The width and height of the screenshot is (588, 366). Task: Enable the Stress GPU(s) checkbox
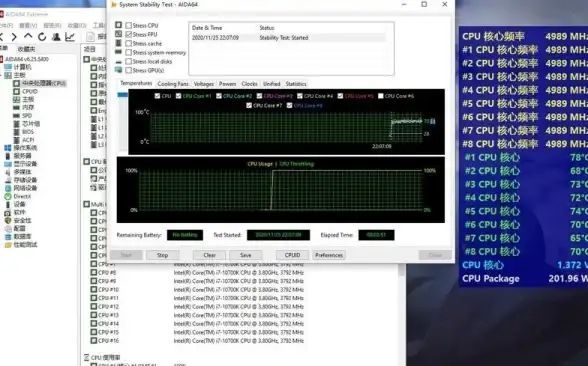click(129, 70)
